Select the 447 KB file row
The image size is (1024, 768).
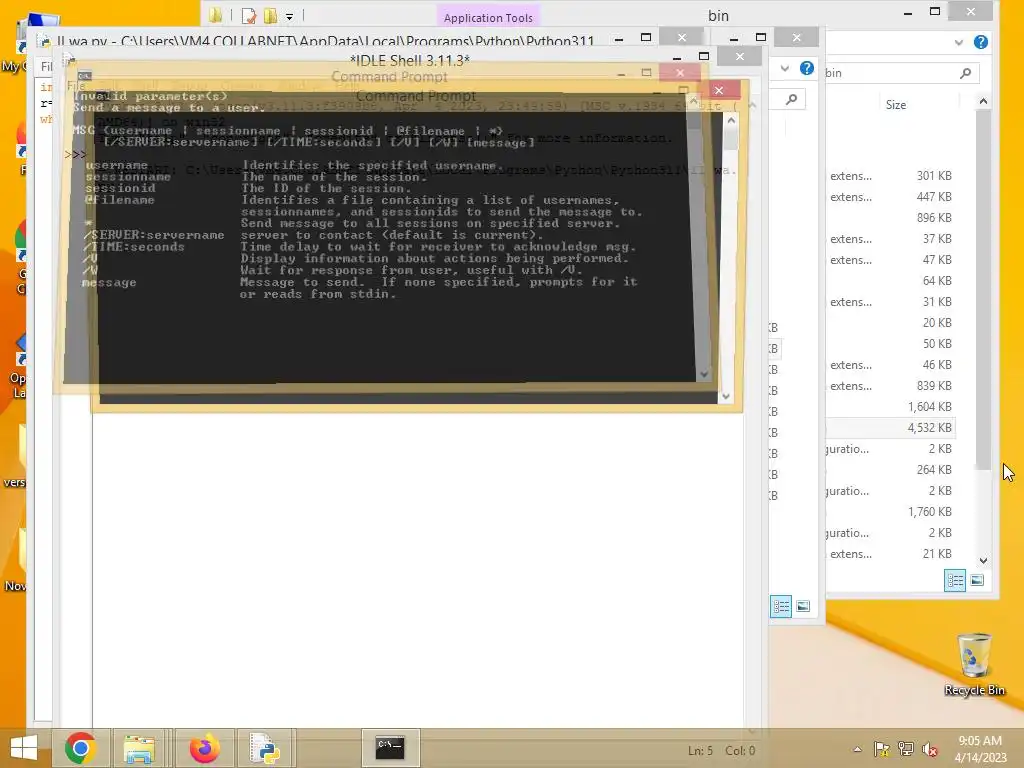point(891,197)
